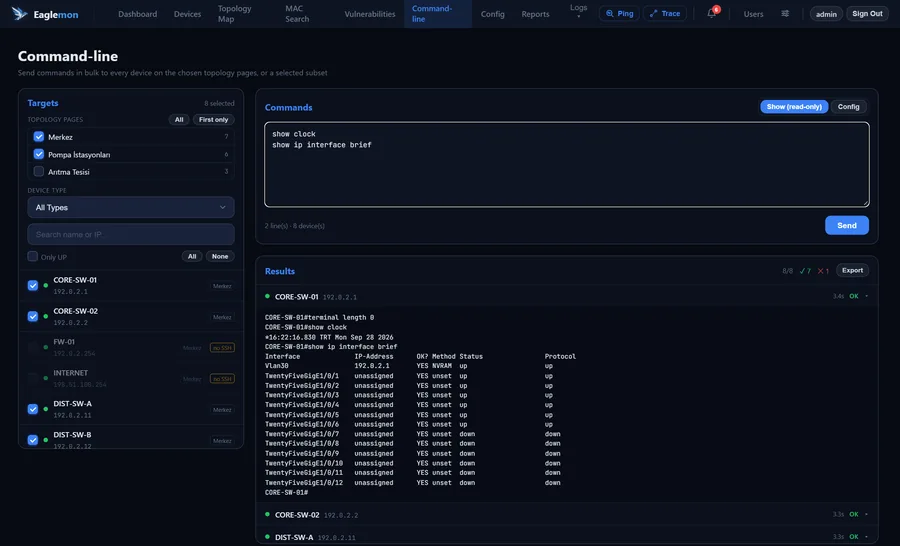Click the OK status of CORE-SW-01
The image size is (900, 546).
854,296
